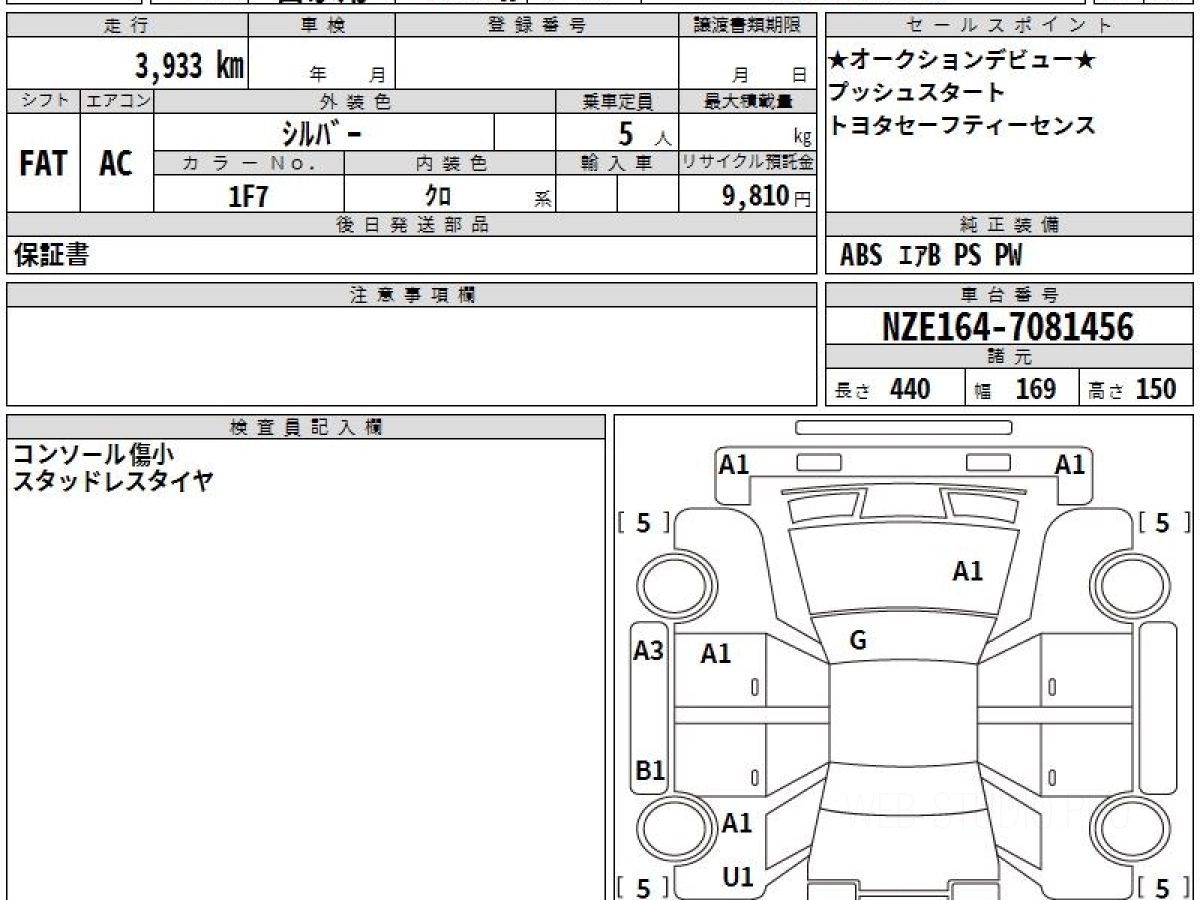This screenshot has width=1200, height=900.
Task: Select the recycle deposit 9,810円
Action: coord(767,196)
